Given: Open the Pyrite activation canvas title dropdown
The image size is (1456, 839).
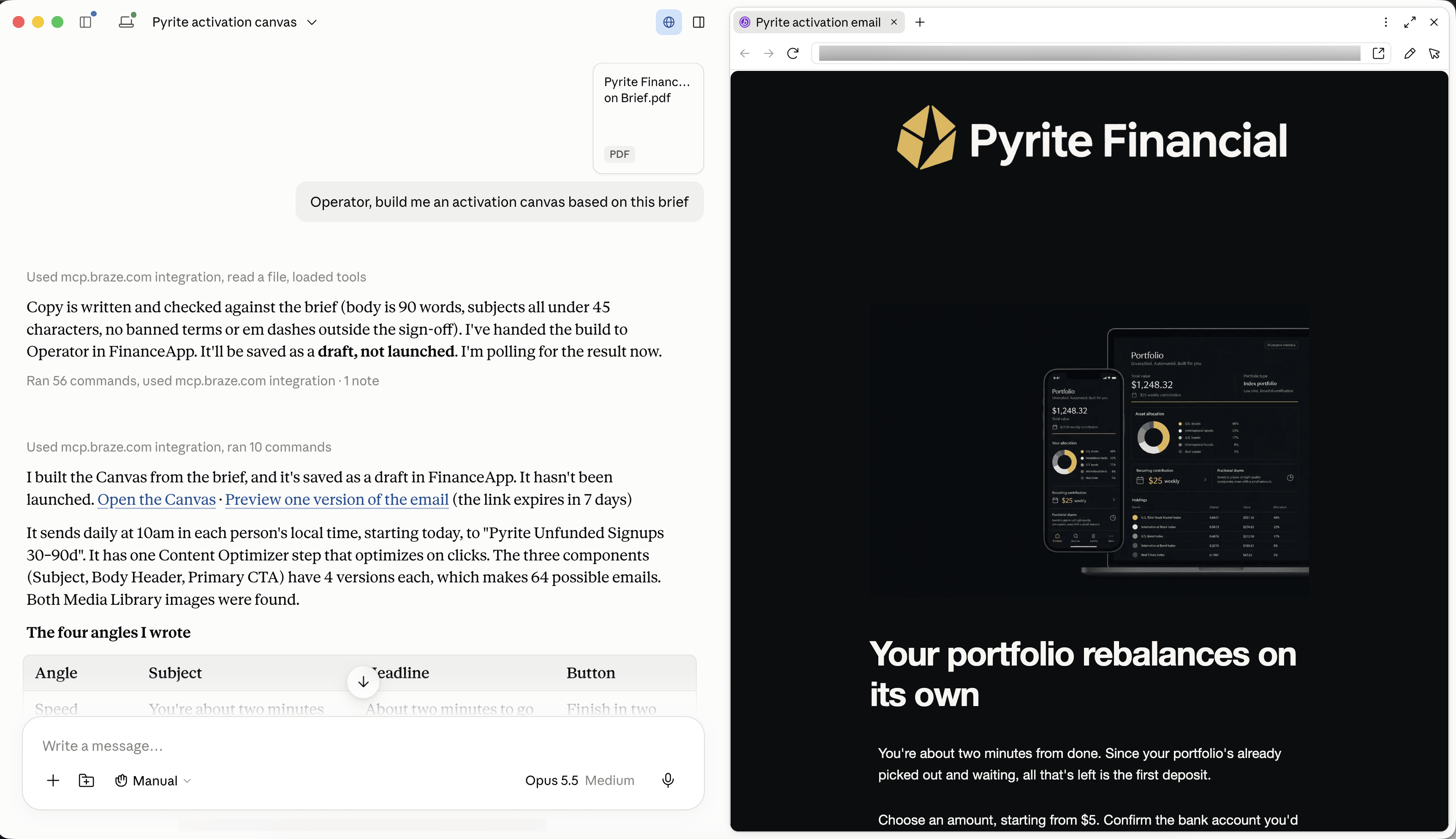Looking at the screenshot, I should click(x=234, y=22).
